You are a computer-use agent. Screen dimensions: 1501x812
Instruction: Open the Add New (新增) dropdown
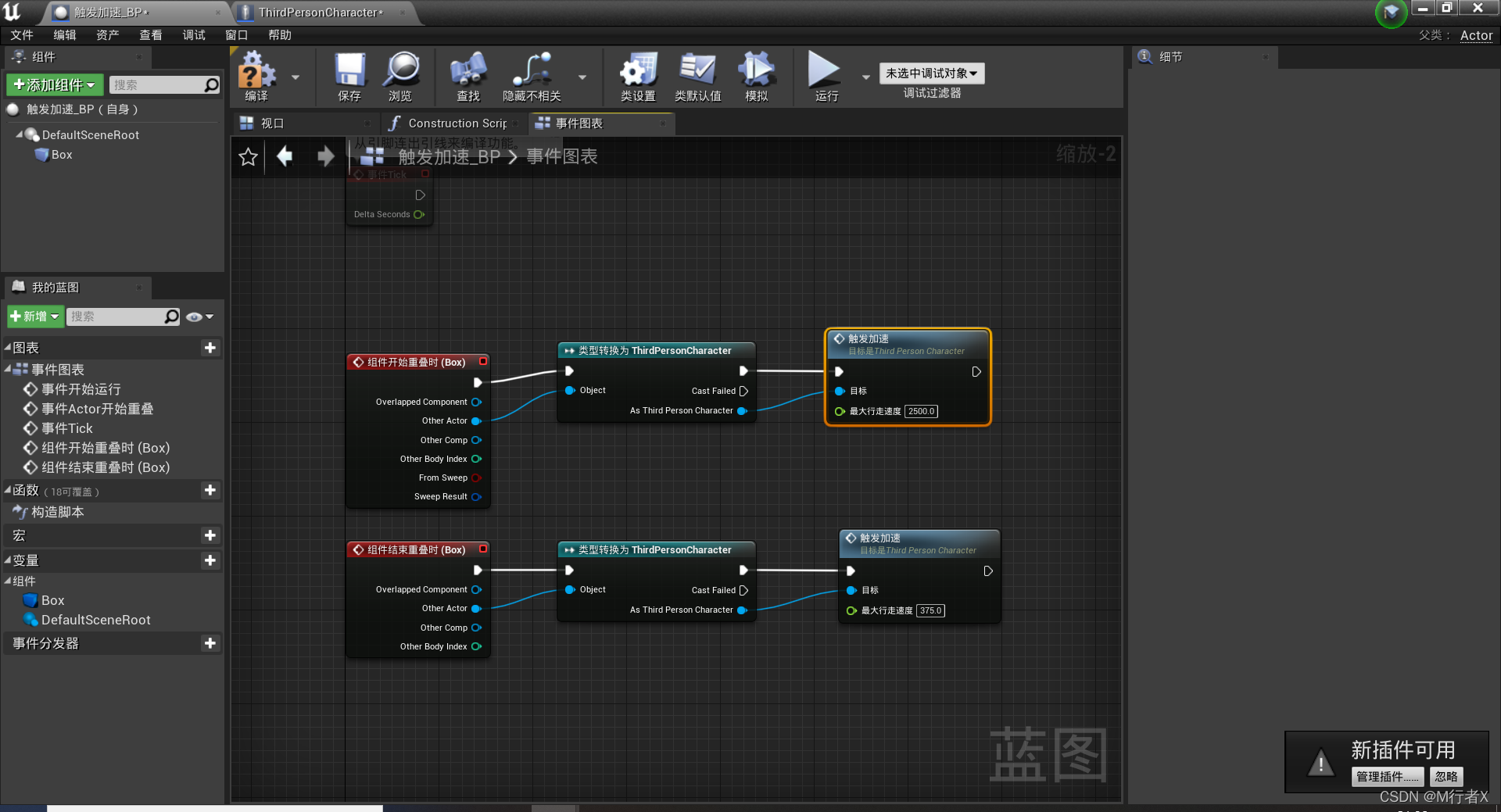click(34, 316)
